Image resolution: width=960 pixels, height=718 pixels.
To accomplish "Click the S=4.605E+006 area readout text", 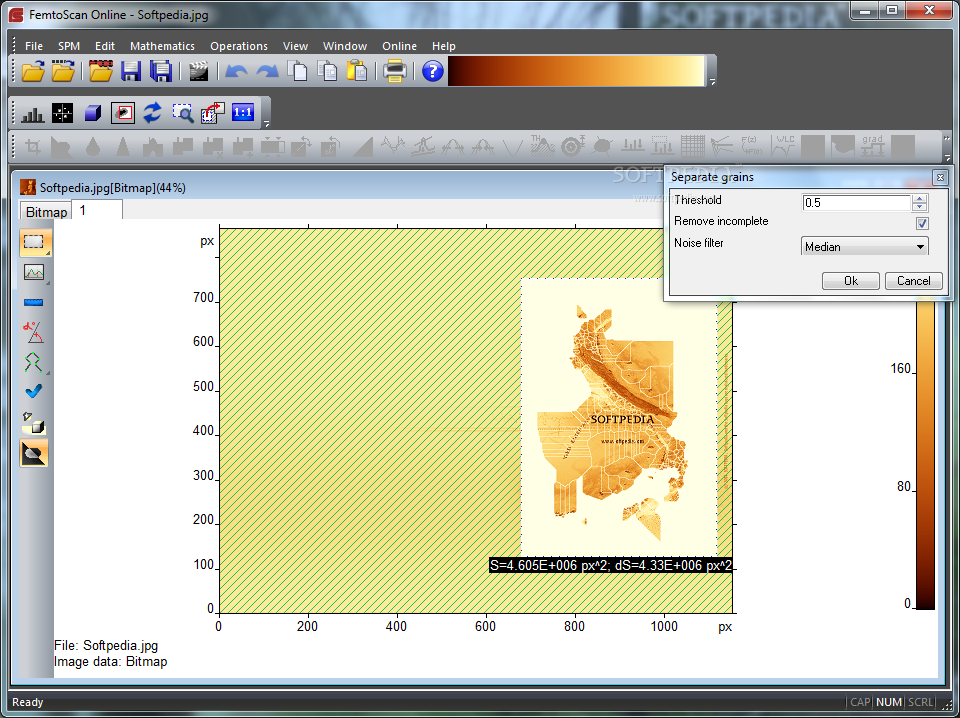I will [x=611, y=565].
